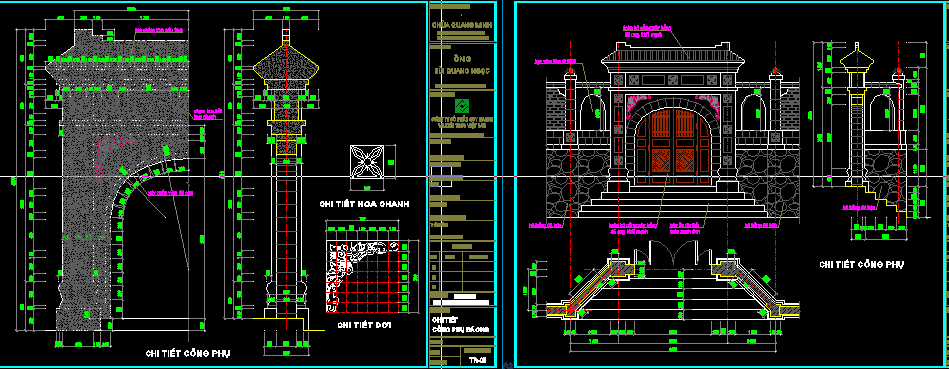Select the front stair steps below the gate
Viewport: 949px width, 369px height.
click(672, 201)
